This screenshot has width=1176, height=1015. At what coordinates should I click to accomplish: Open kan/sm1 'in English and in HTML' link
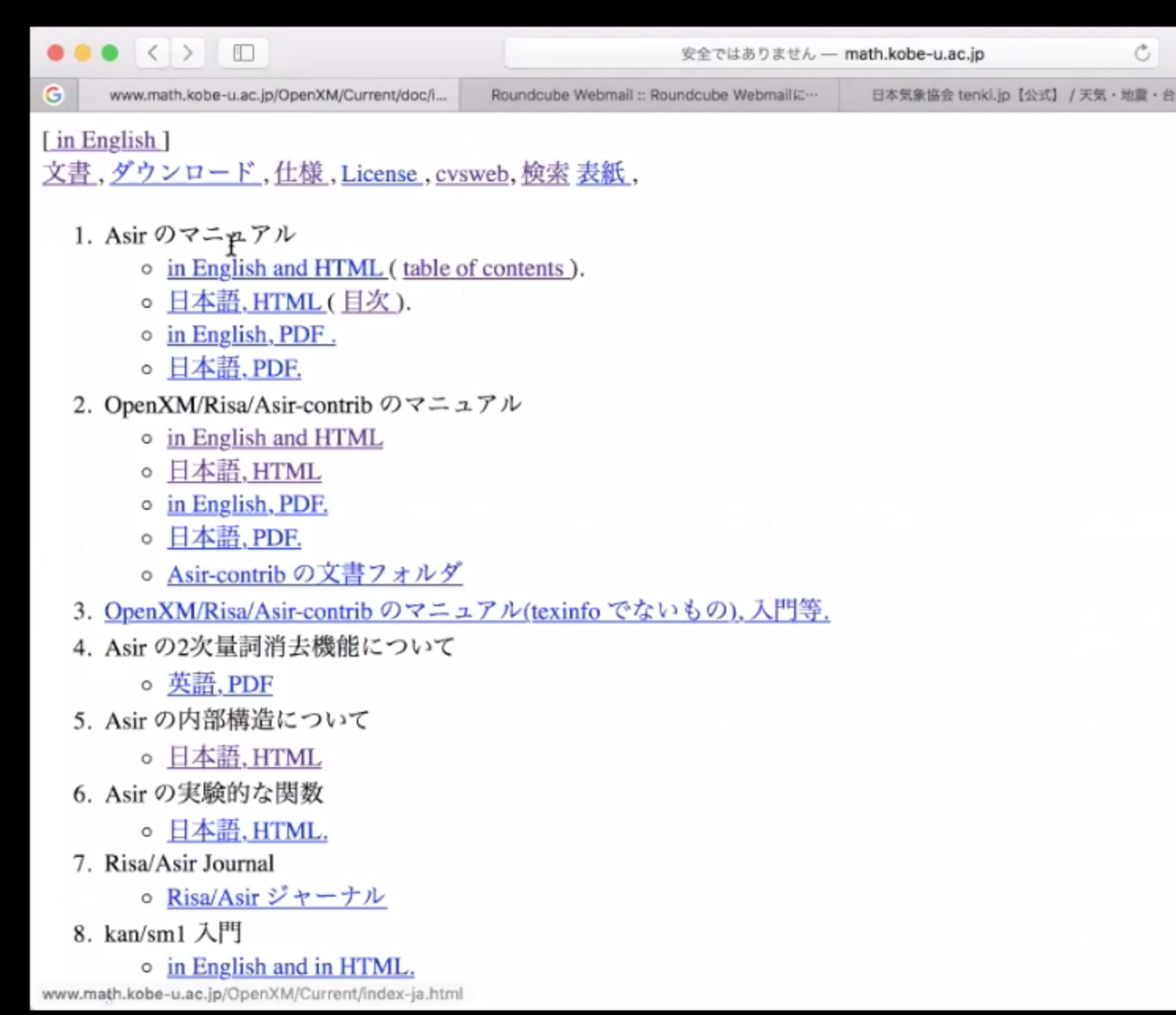(290, 966)
